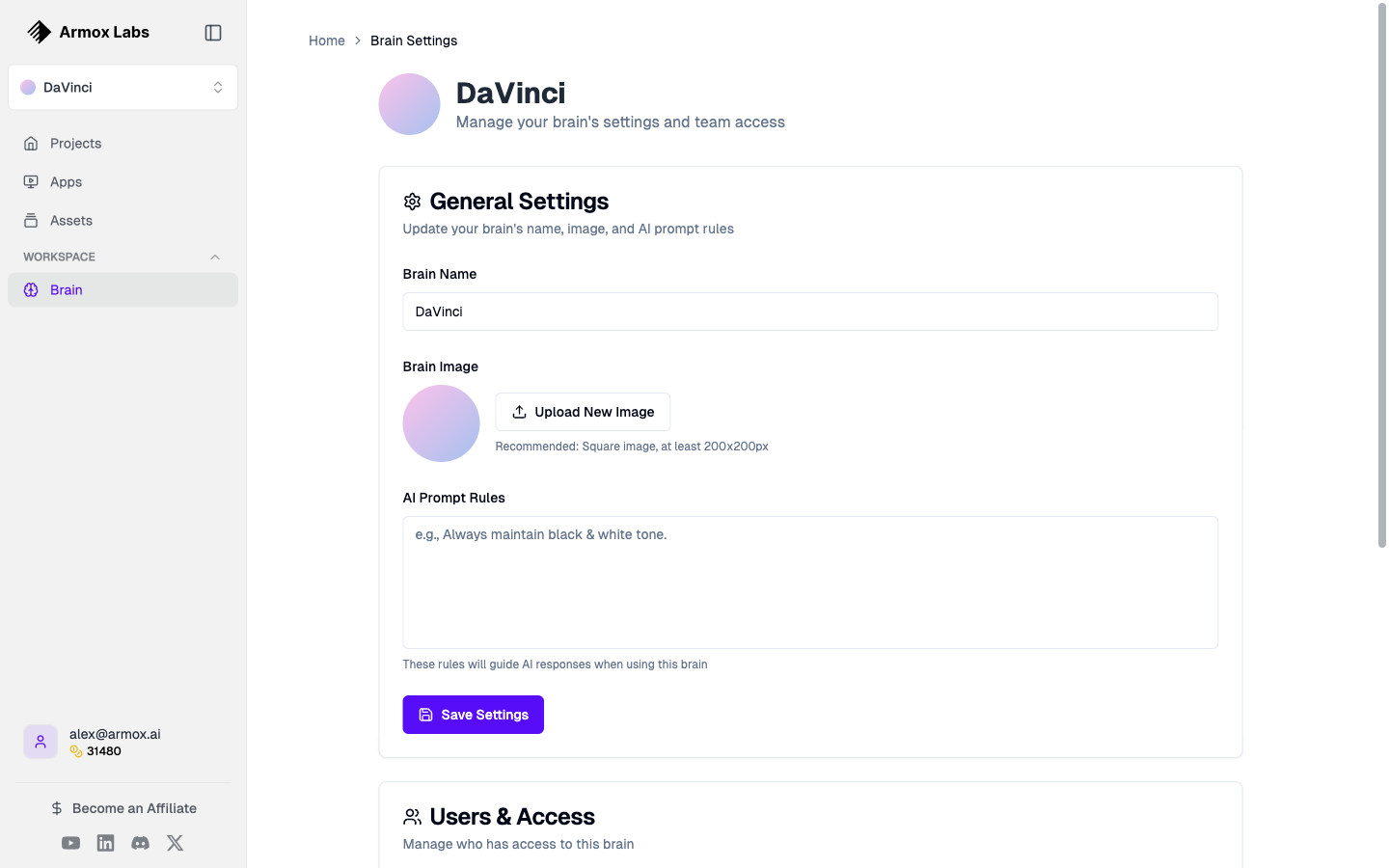Click the AI Prompt Rules text area
The image size is (1389, 868).
810,583
